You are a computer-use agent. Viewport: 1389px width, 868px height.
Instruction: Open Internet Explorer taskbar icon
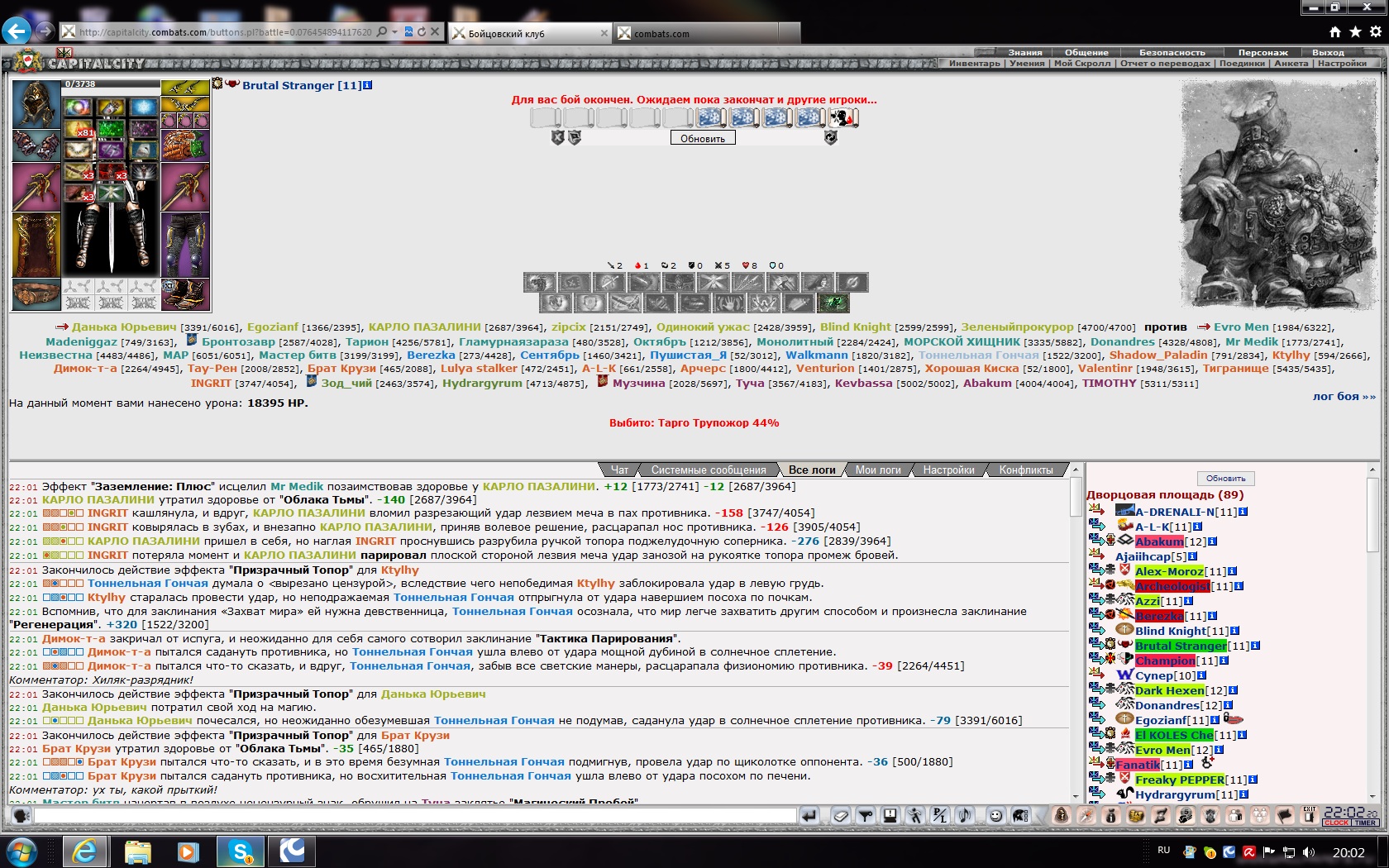tap(85, 851)
